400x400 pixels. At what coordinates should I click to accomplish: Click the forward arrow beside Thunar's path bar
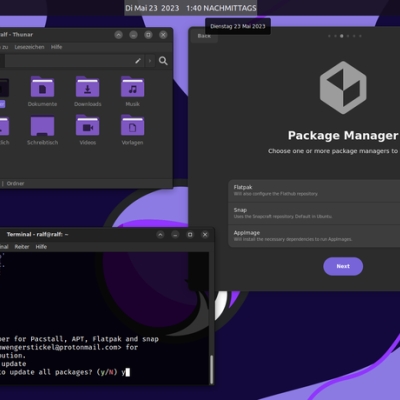pos(150,61)
